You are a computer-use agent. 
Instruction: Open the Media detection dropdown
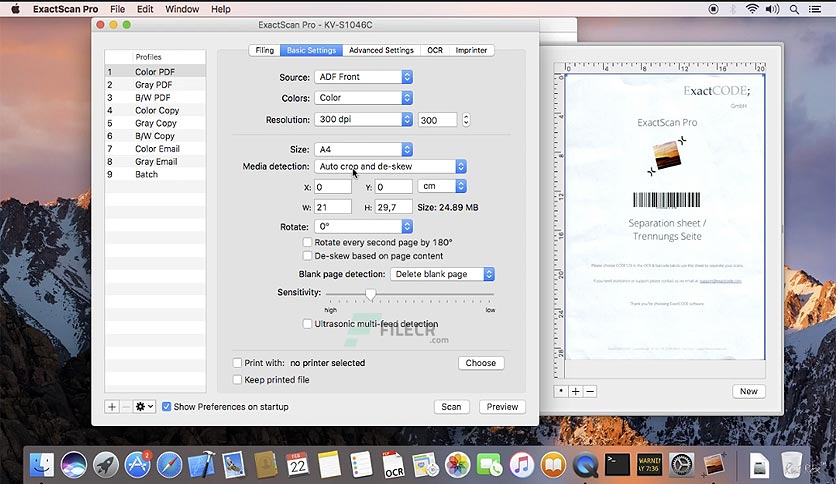click(x=390, y=166)
